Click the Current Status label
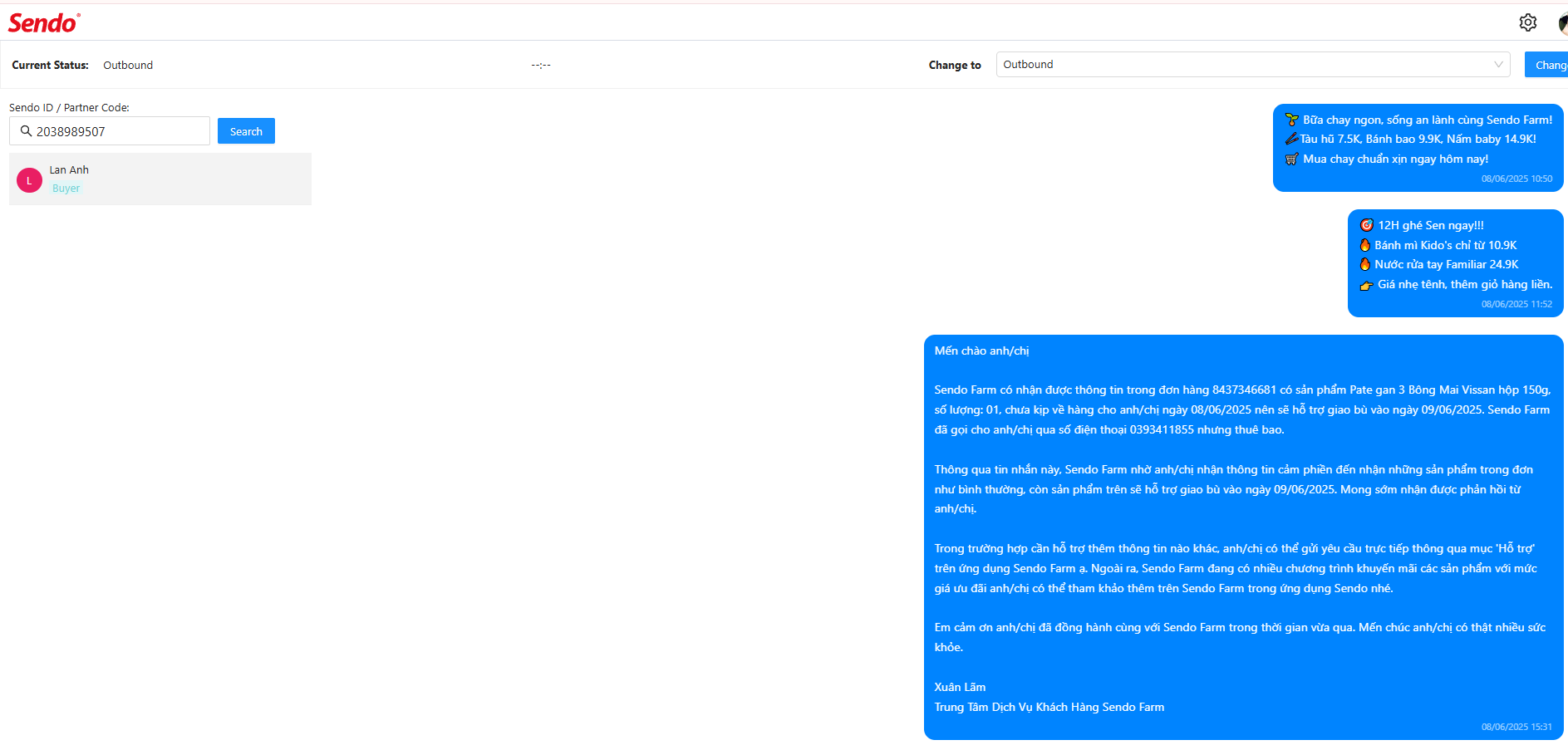This screenshot has width=1568, height=745. [50, 65]
